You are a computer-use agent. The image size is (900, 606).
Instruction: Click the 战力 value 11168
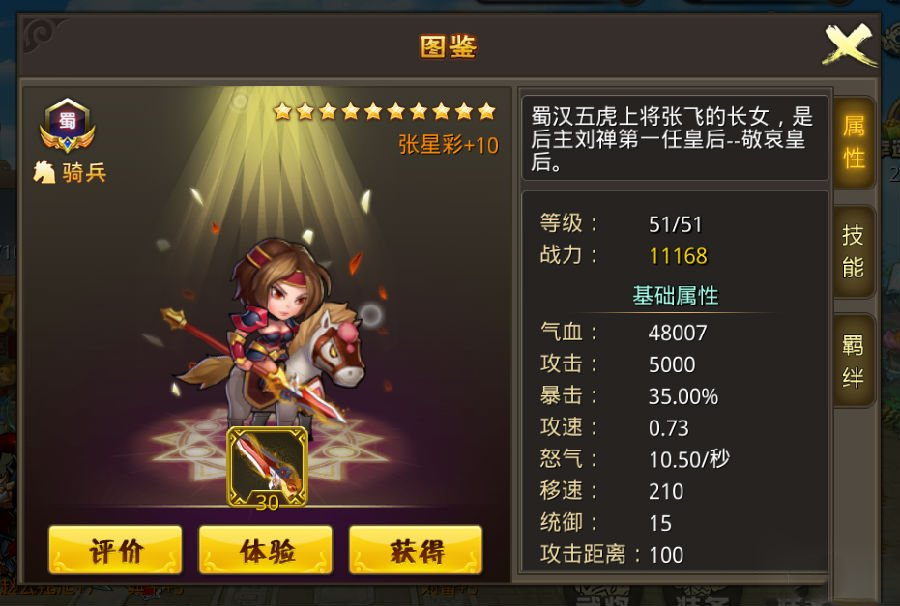[x=678, y=256]
